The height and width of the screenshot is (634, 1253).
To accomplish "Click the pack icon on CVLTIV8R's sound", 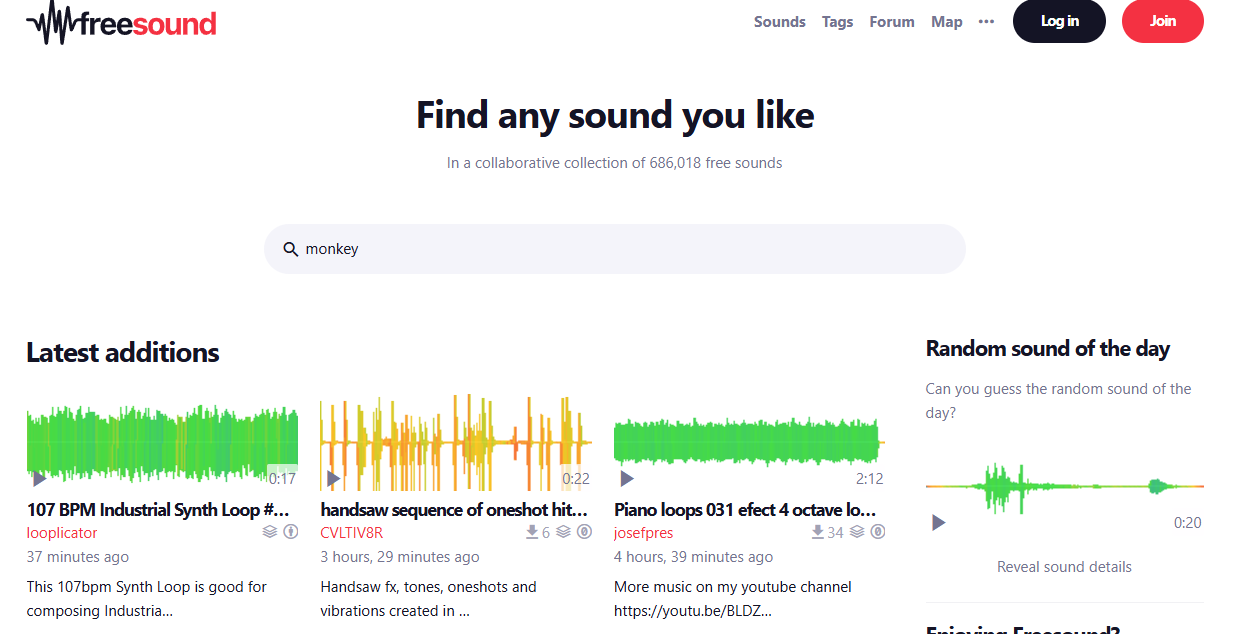I will click(x=563, y=532).
